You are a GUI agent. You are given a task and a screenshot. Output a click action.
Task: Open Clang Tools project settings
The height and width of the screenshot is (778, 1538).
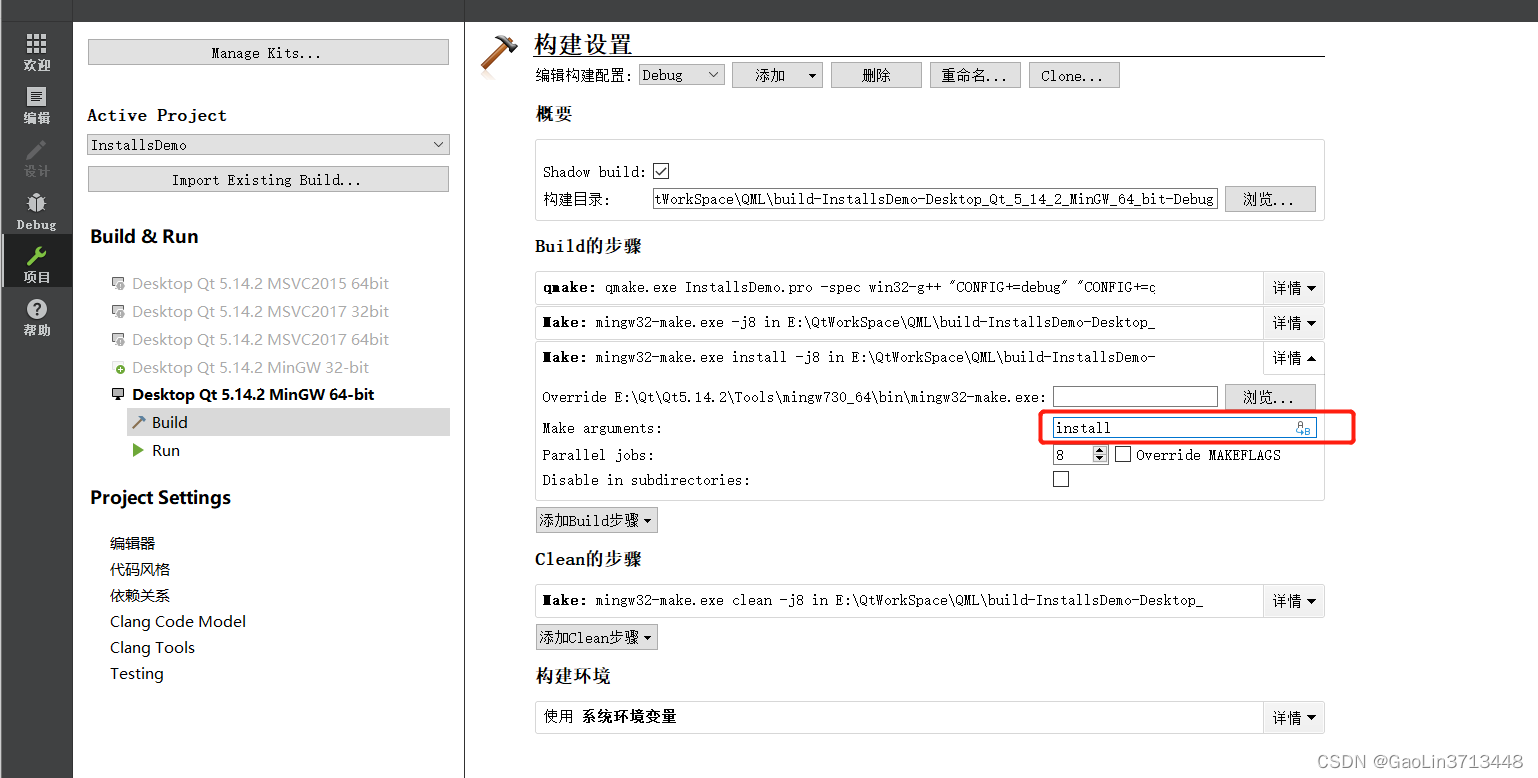coord(152,647)
